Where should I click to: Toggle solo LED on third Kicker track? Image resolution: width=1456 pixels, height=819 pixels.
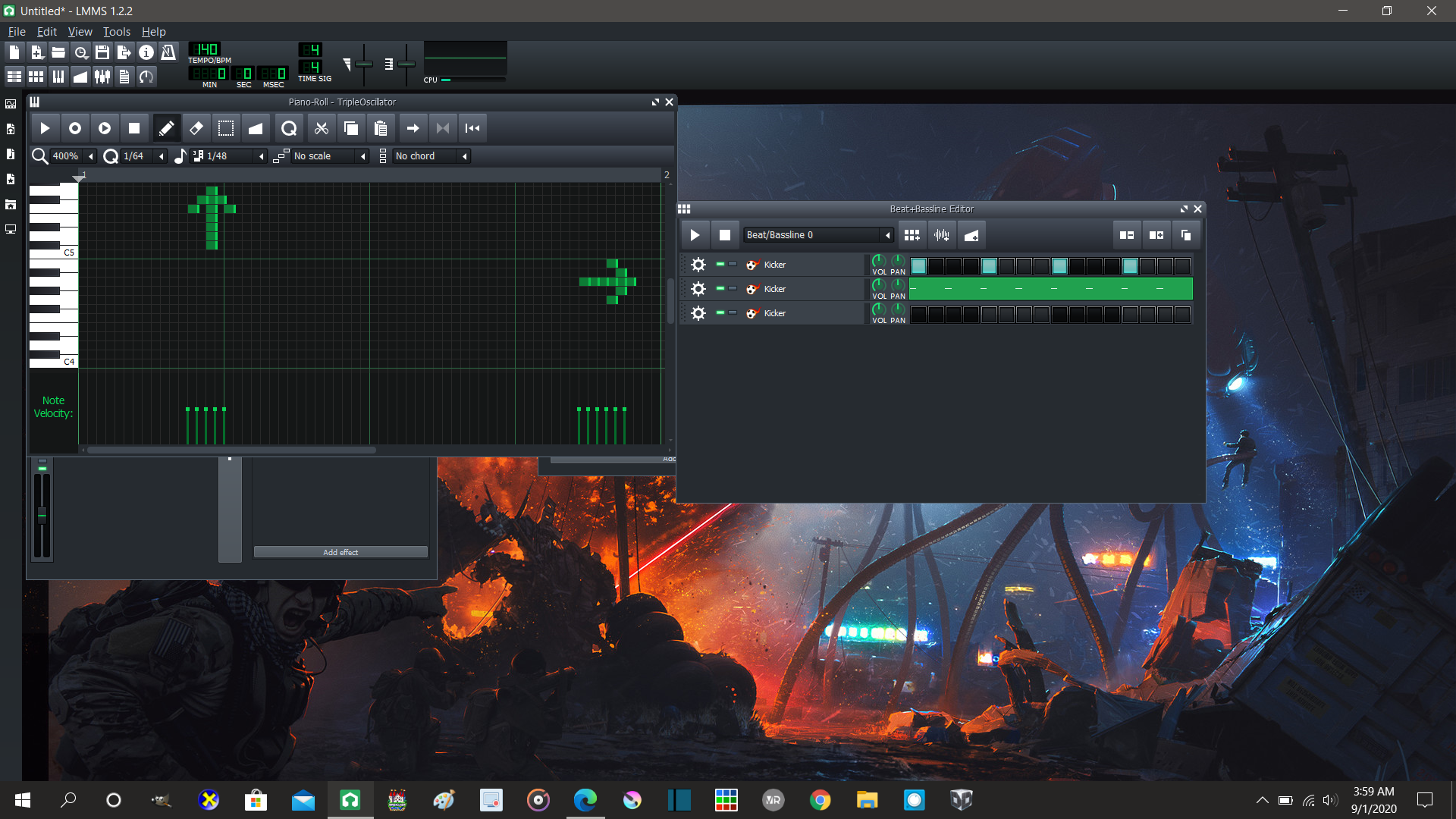pos(733,312)
